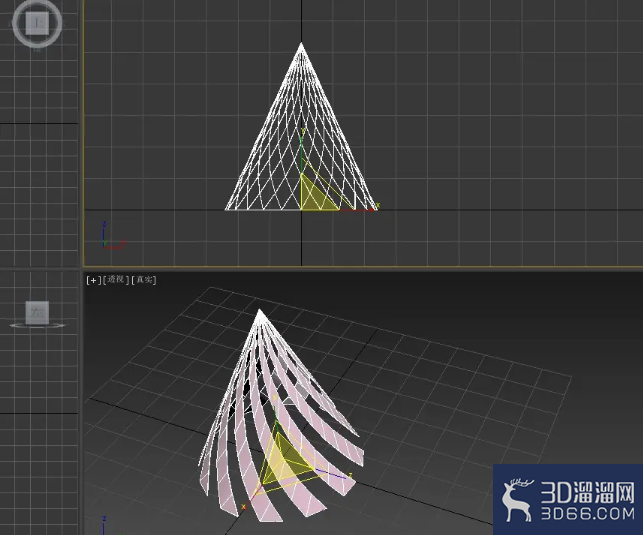Viewport: 643px width, 535px height.
Task: Open the [+] viewport general menu
Action: [x=93, y=280]
